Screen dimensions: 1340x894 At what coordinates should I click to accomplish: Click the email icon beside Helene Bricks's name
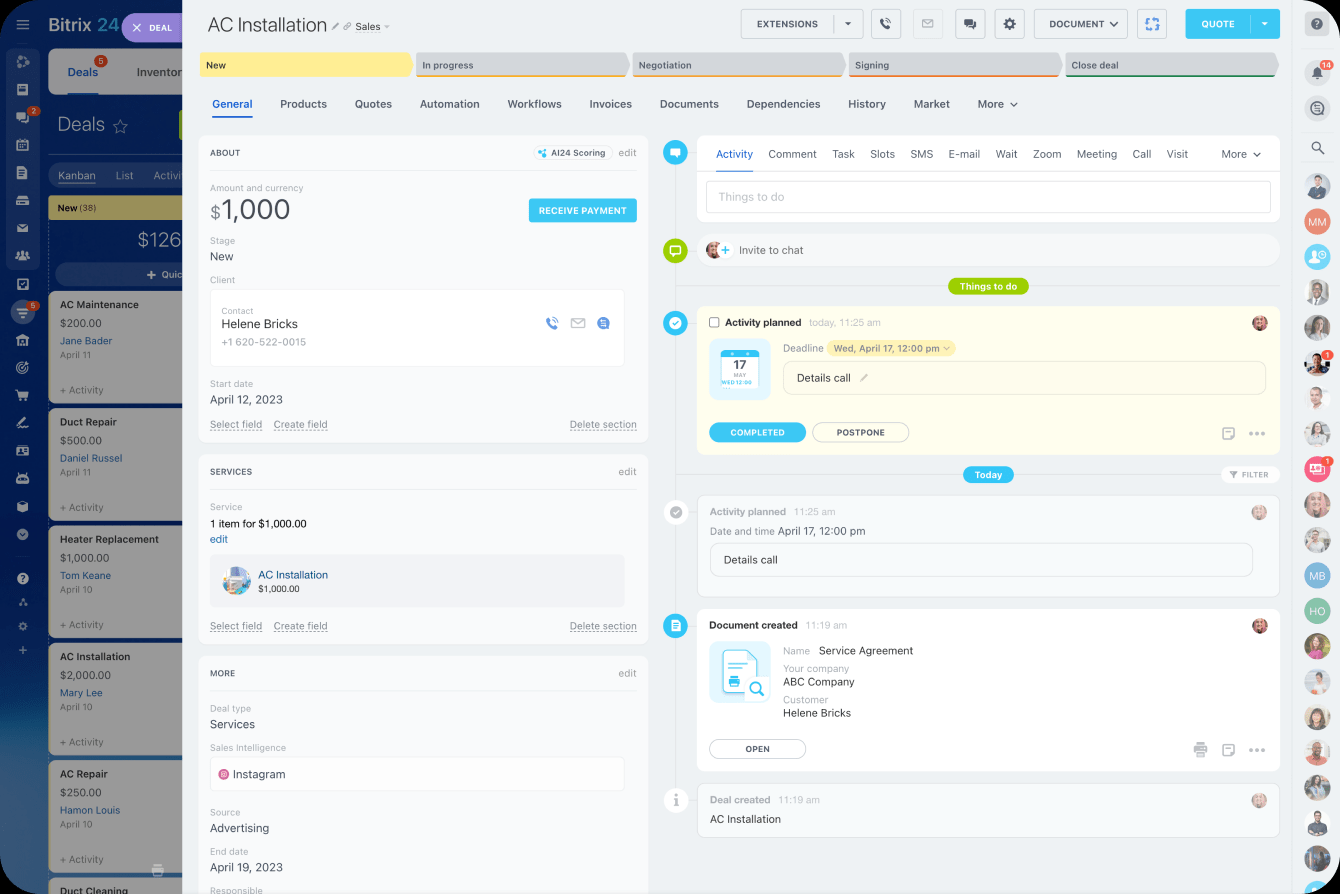577,323
